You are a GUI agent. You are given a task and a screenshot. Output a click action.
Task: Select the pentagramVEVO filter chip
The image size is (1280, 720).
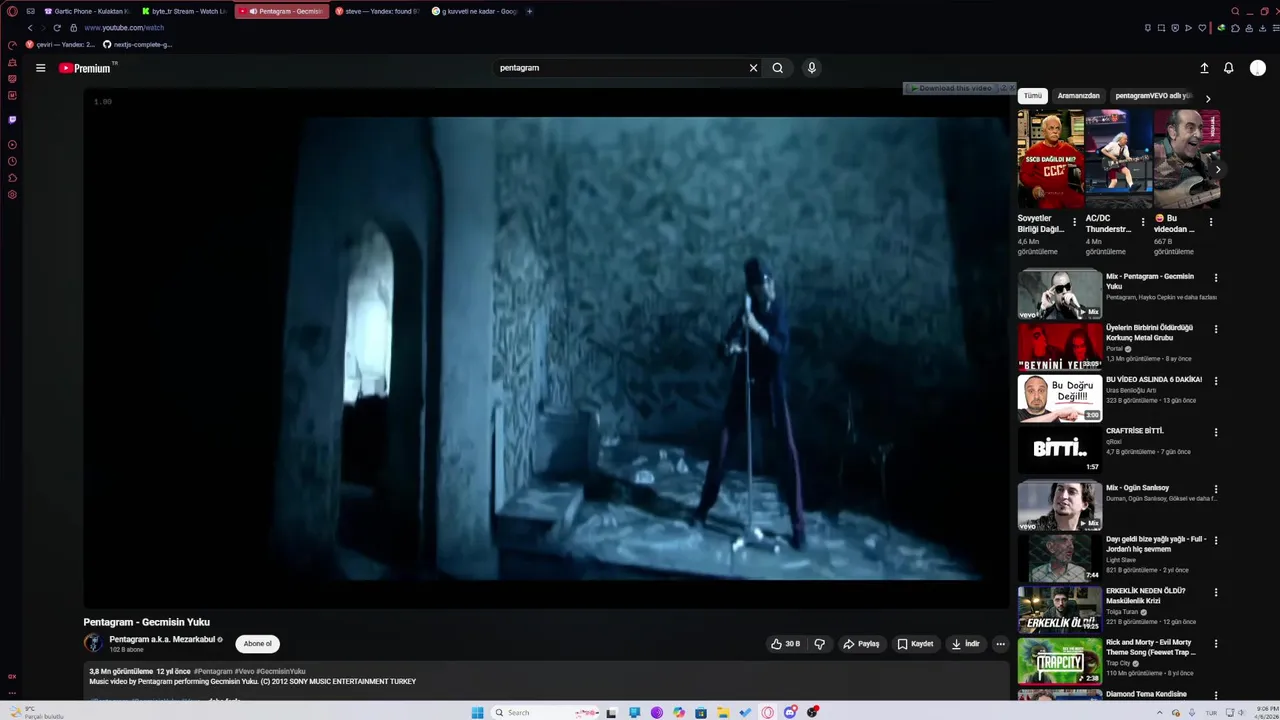[1153, 96]
